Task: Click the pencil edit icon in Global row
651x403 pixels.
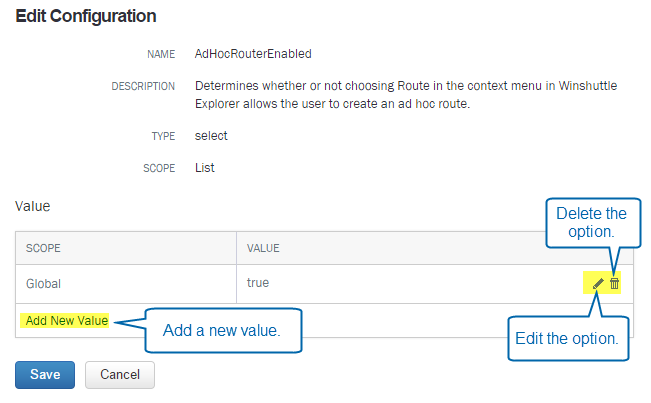Action: click(598, 283)
